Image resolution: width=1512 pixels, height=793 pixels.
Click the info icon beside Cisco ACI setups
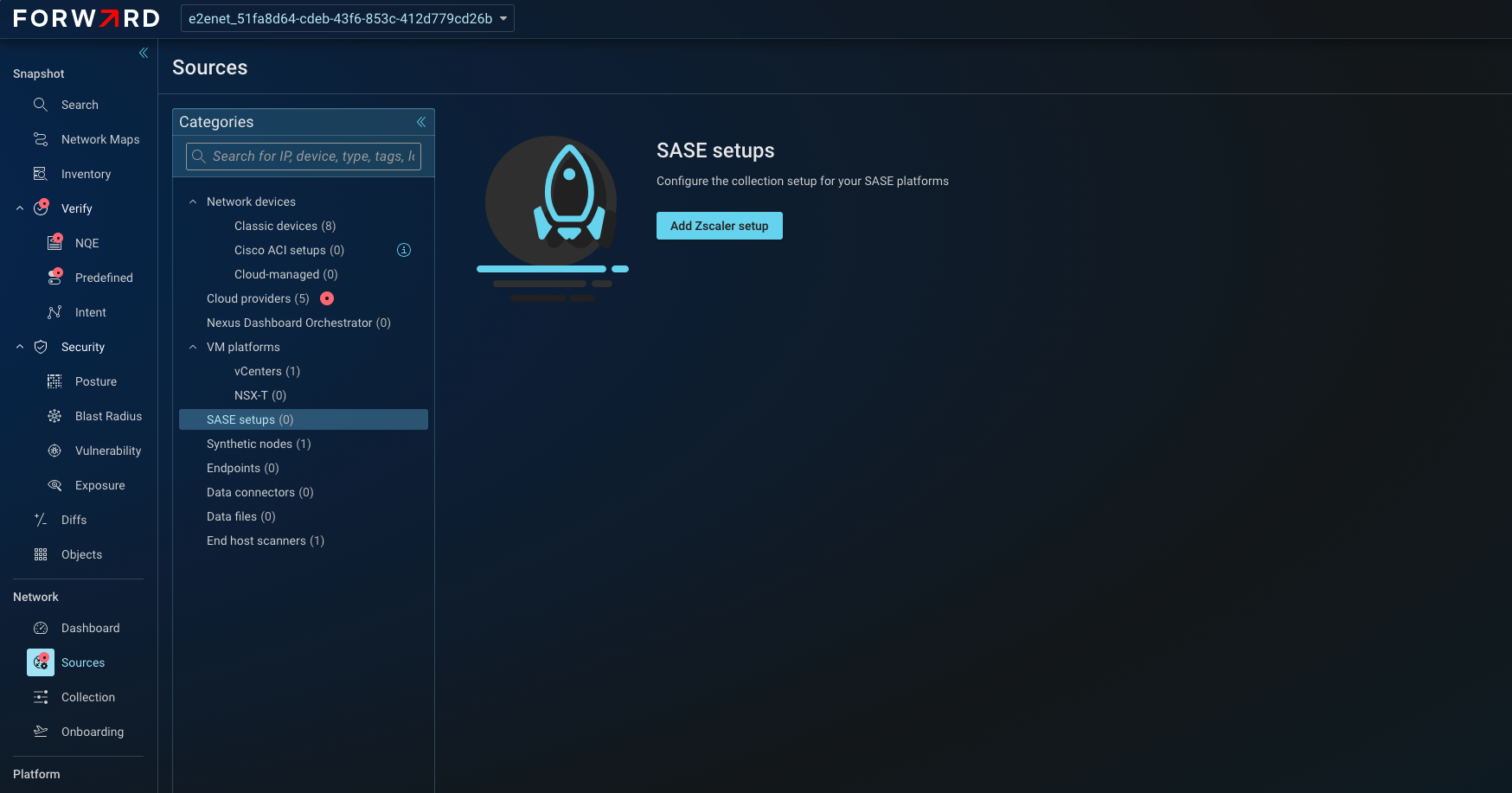404,250
